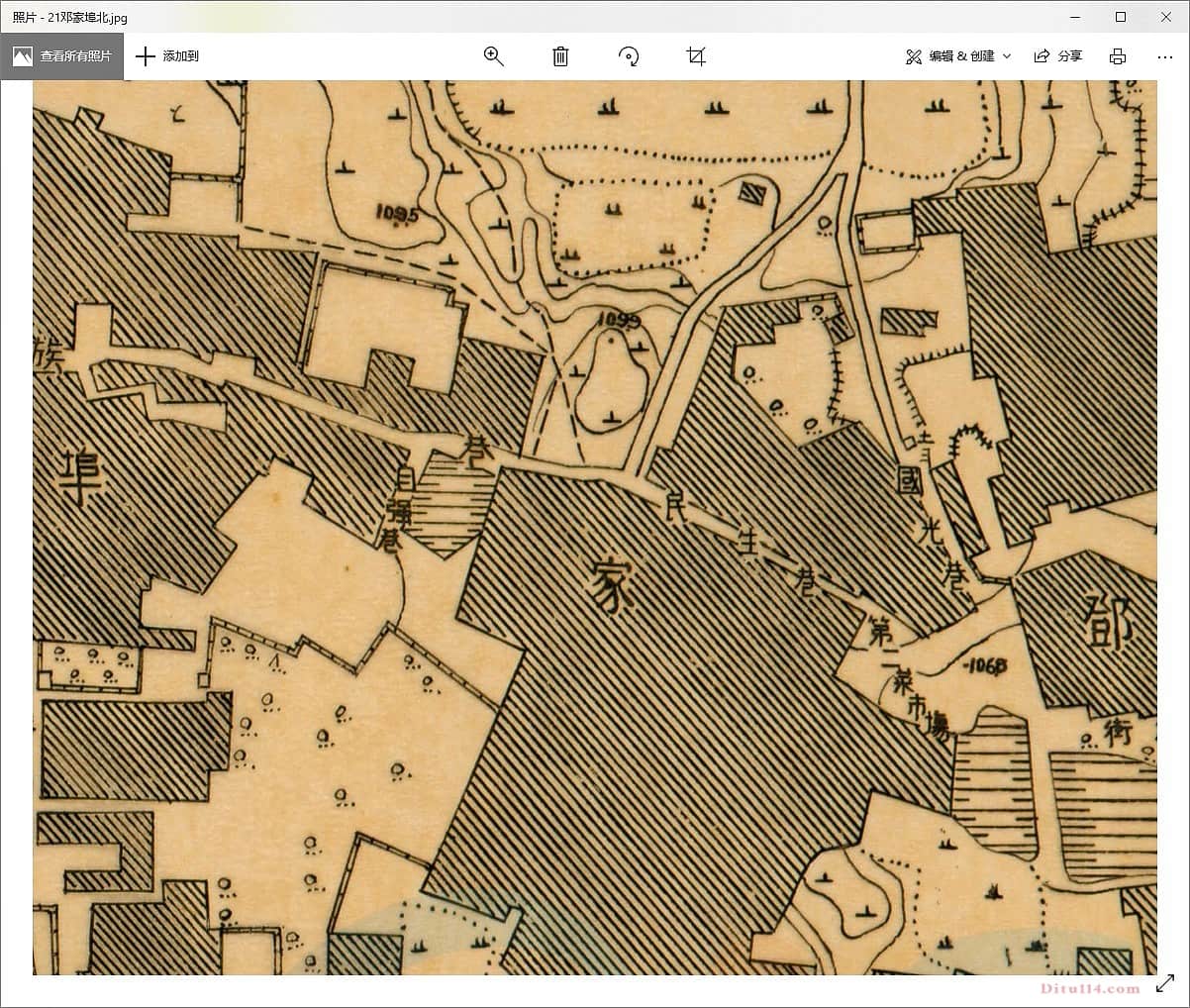Click the zoom magnifier icon

493,56
